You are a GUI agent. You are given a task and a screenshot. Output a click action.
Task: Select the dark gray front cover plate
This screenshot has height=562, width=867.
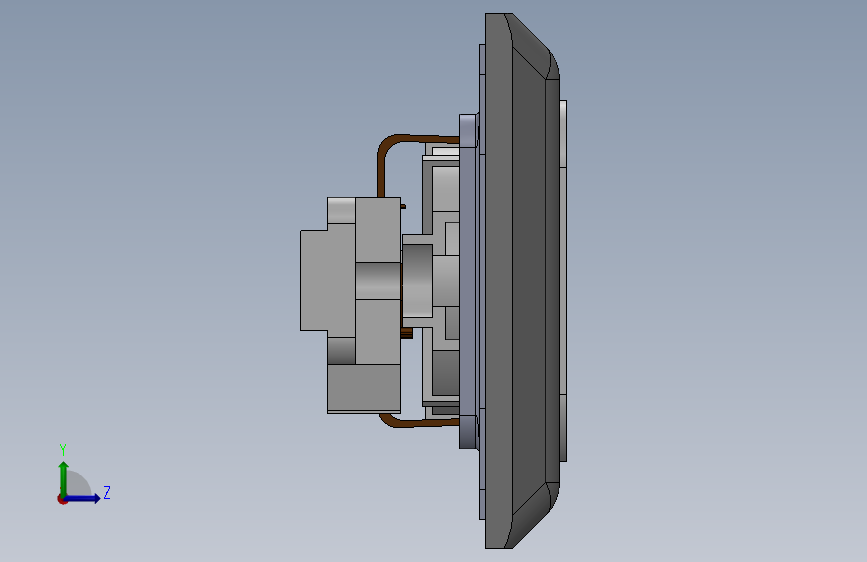(523, 281)
